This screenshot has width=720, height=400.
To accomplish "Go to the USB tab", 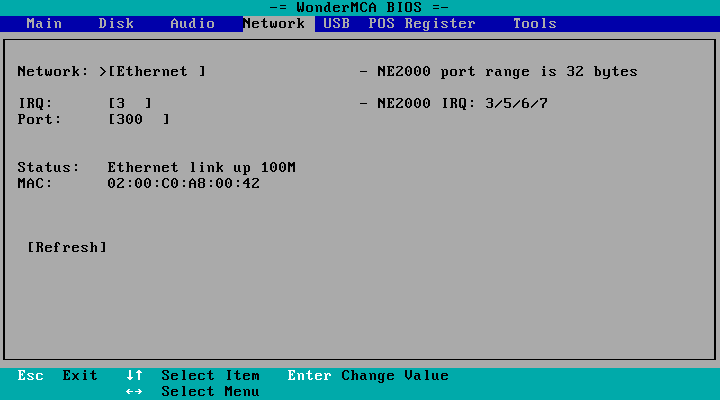I will 337,23.
